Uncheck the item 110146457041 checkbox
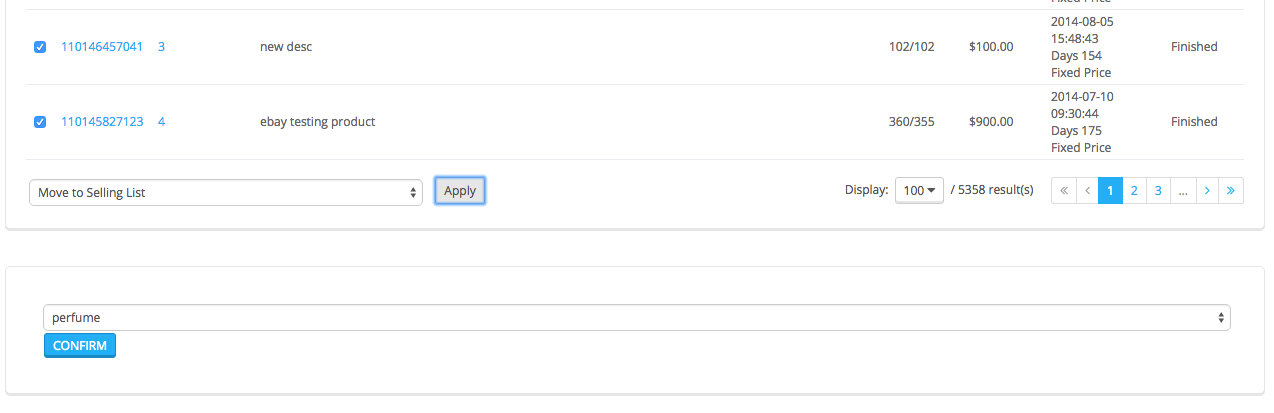Screen dimensions: 1274x413 [x=40, y=47]
